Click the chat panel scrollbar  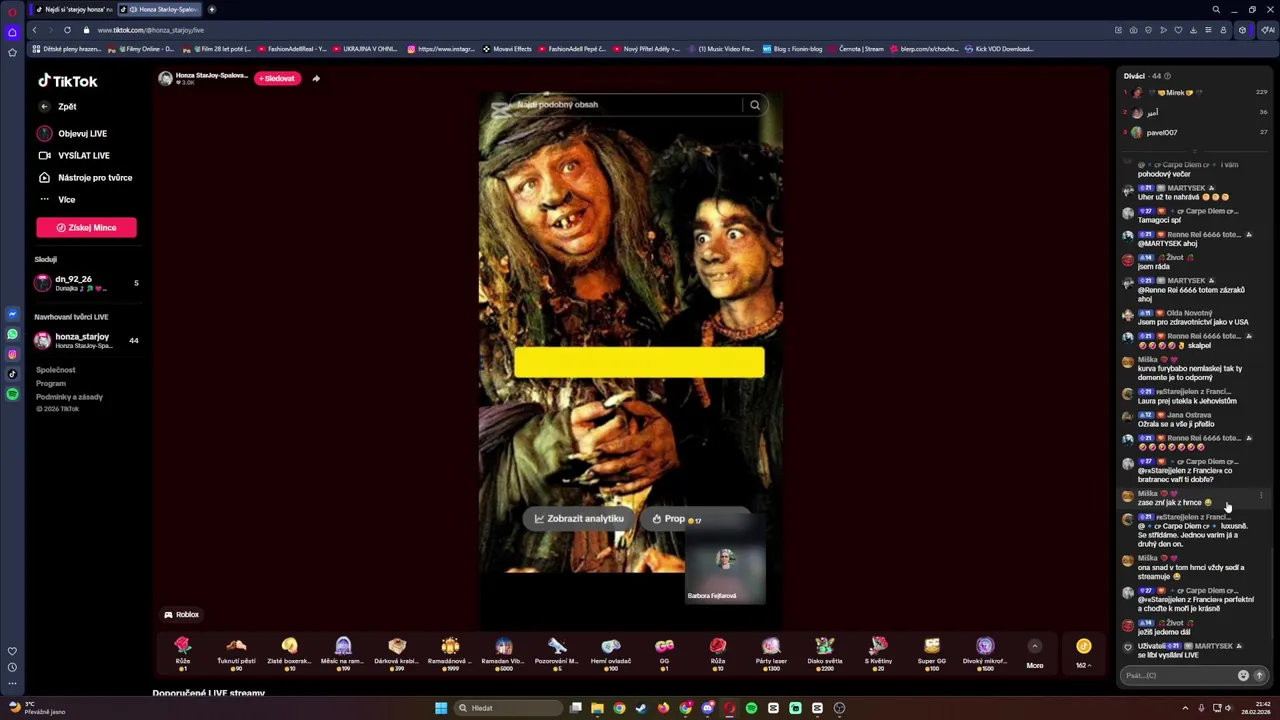coord(1272,595)
